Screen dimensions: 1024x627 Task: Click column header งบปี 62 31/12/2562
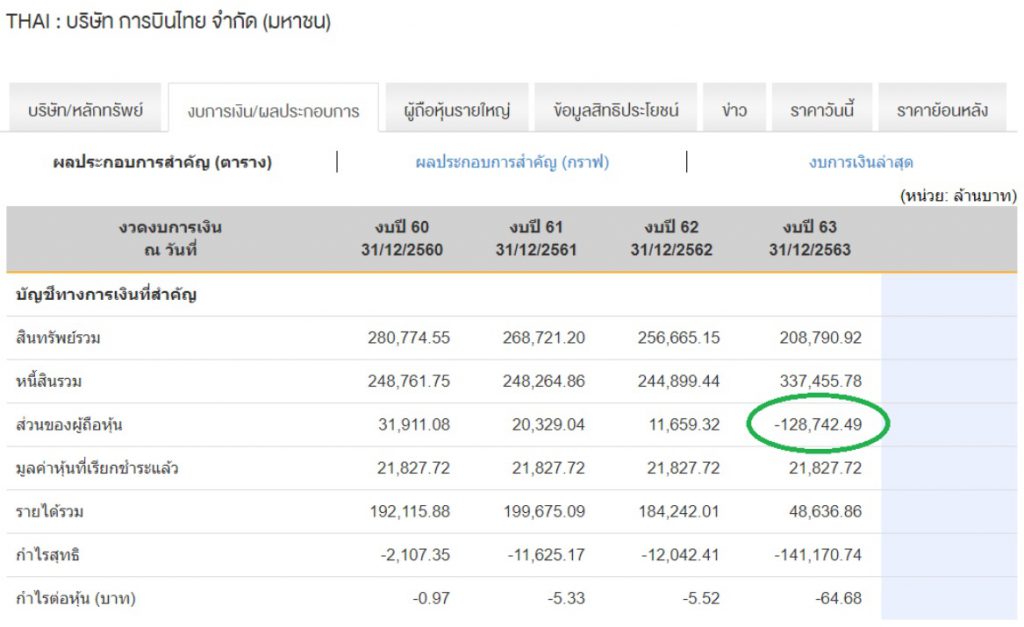(671, 238)
